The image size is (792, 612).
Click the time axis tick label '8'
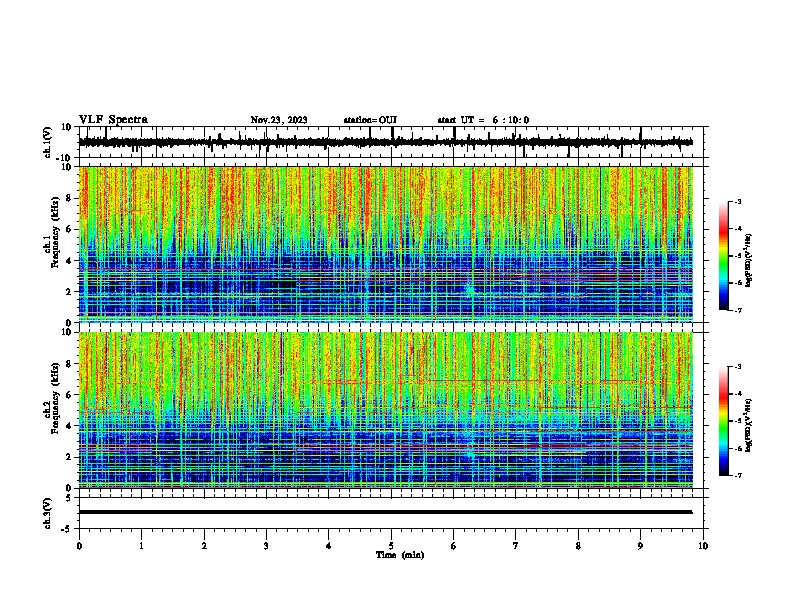pos(578,546)
